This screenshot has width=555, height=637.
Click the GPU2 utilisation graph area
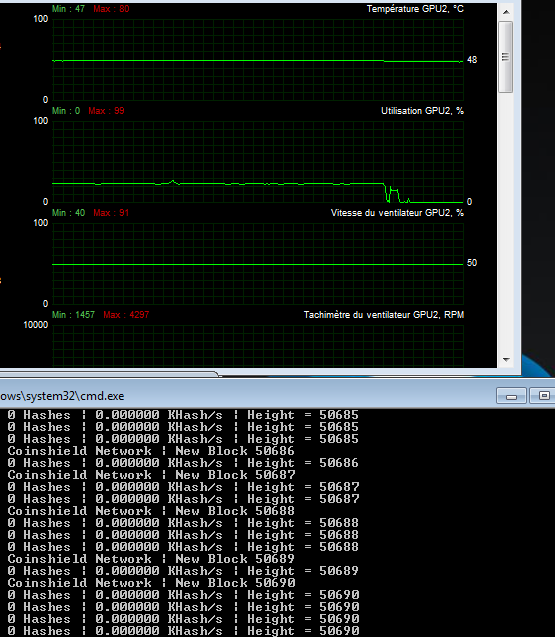(258, 162)
